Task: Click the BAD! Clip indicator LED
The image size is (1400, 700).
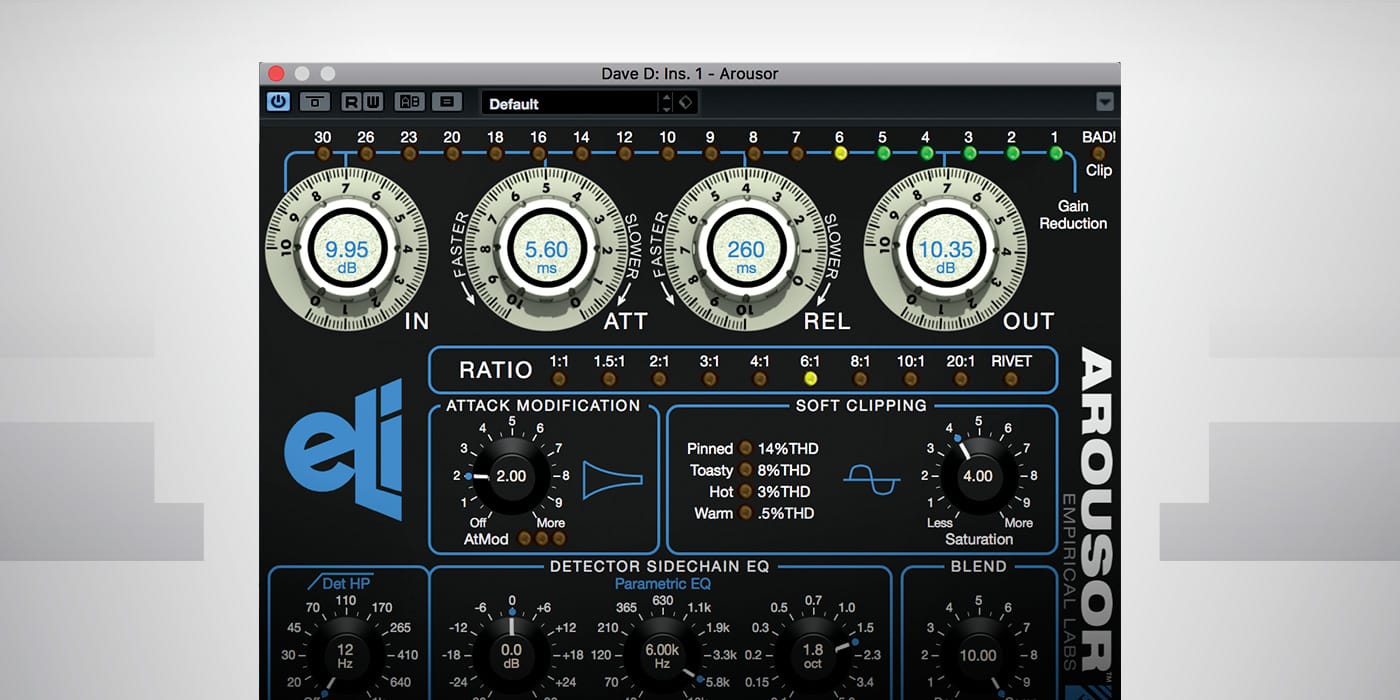Action: point(1099,153)
